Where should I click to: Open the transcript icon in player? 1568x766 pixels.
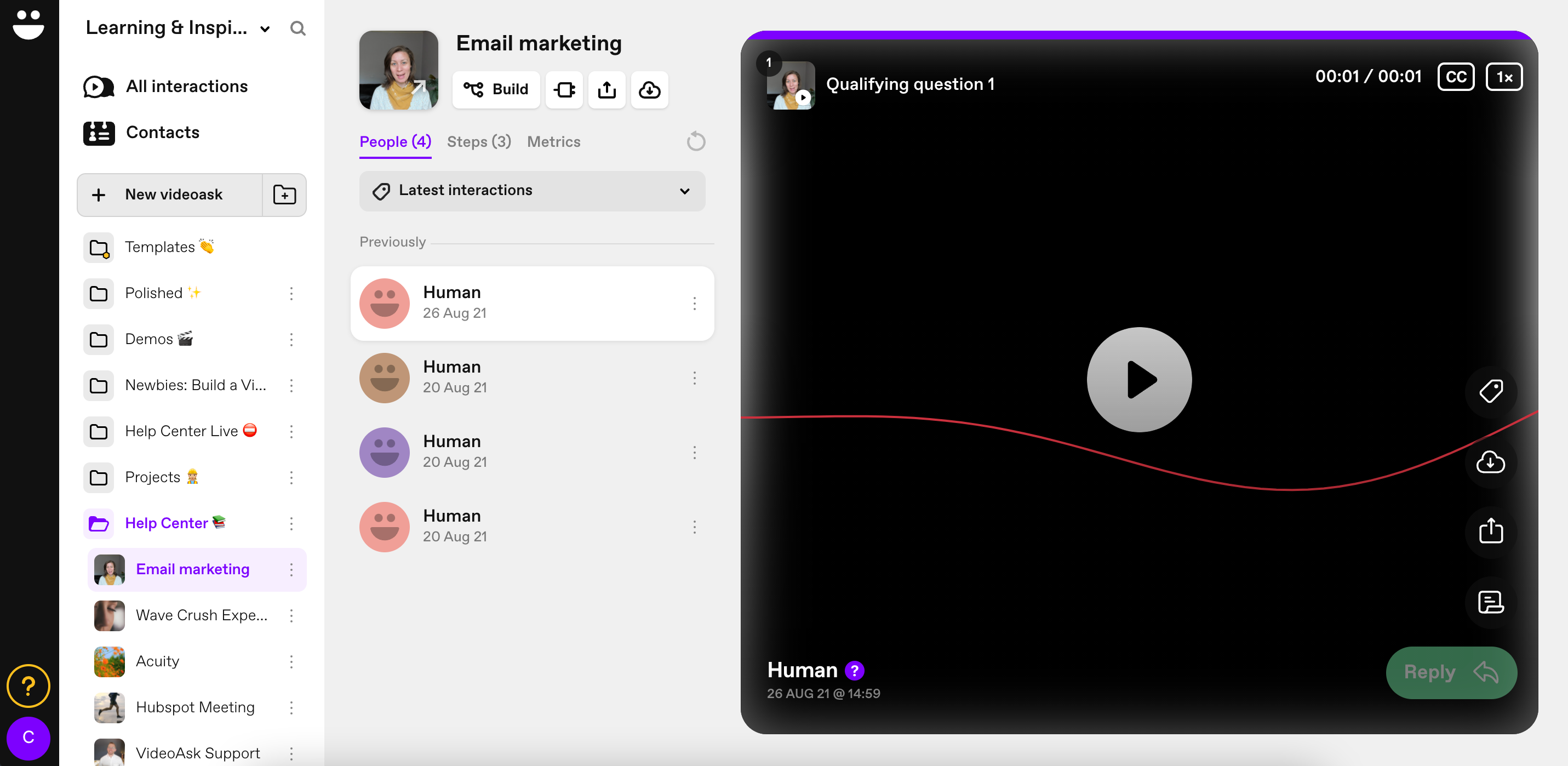(x=1490, y=602)
